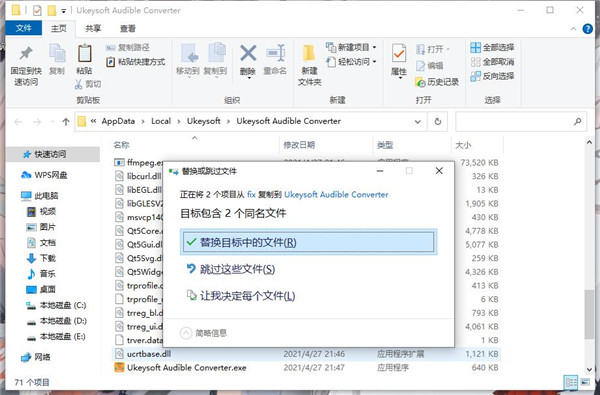Click Select none (全部取消)
600x395 pixels.
(492, 62)
